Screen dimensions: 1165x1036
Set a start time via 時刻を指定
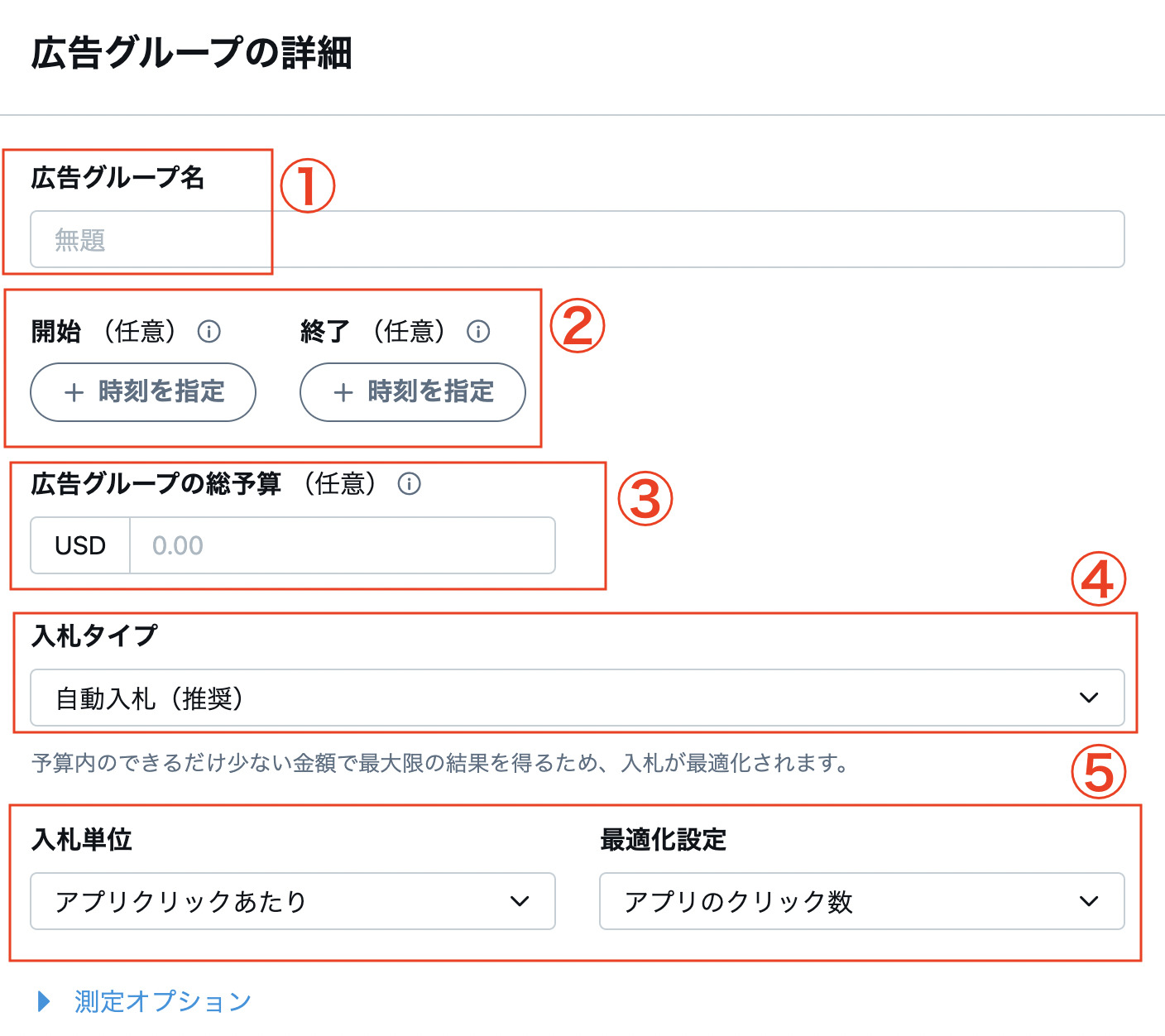[x=142, y=392]
